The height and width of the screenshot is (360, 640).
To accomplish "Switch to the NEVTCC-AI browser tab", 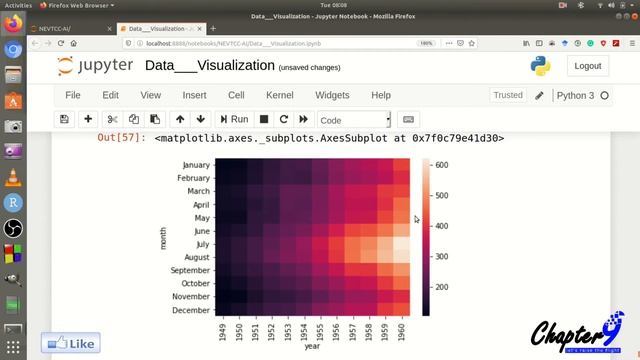I will coord(69,29).
